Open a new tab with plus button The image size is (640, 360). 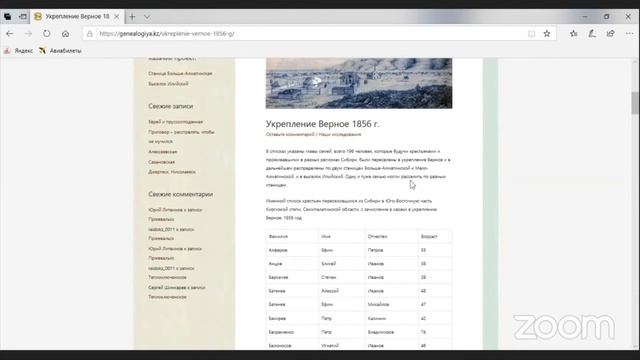132,17
